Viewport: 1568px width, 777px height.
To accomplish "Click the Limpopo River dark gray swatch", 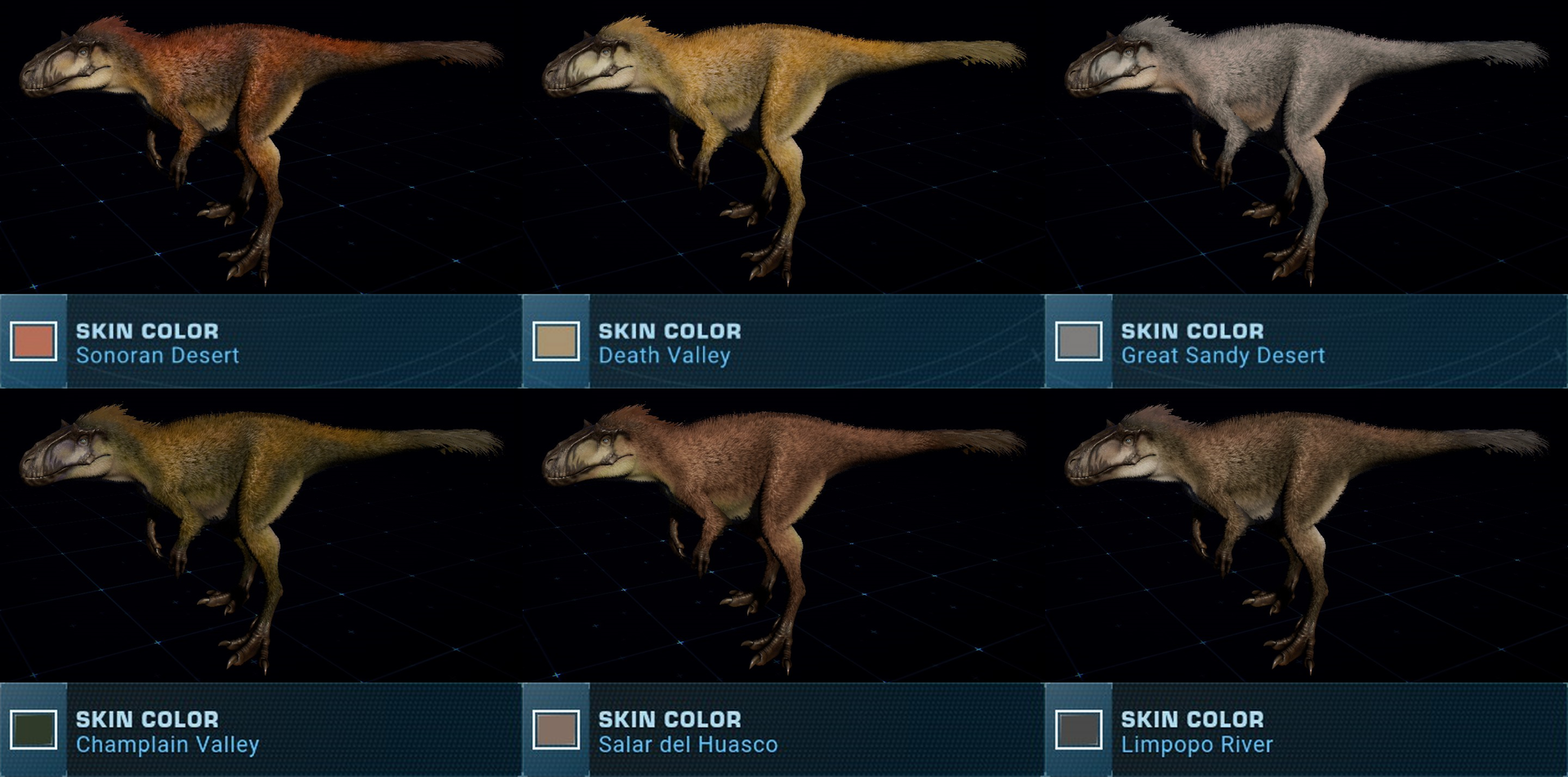I will point(1079,730).
